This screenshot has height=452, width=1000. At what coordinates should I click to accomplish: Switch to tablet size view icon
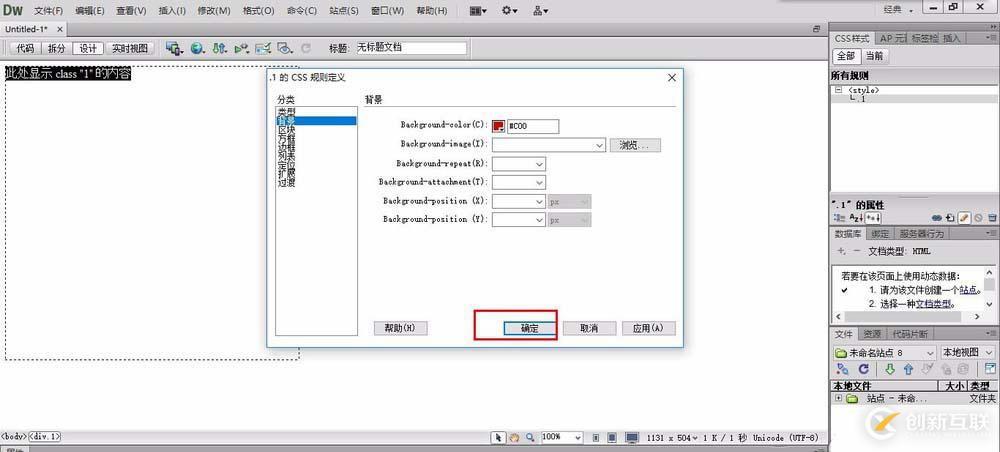pos(612,437)
